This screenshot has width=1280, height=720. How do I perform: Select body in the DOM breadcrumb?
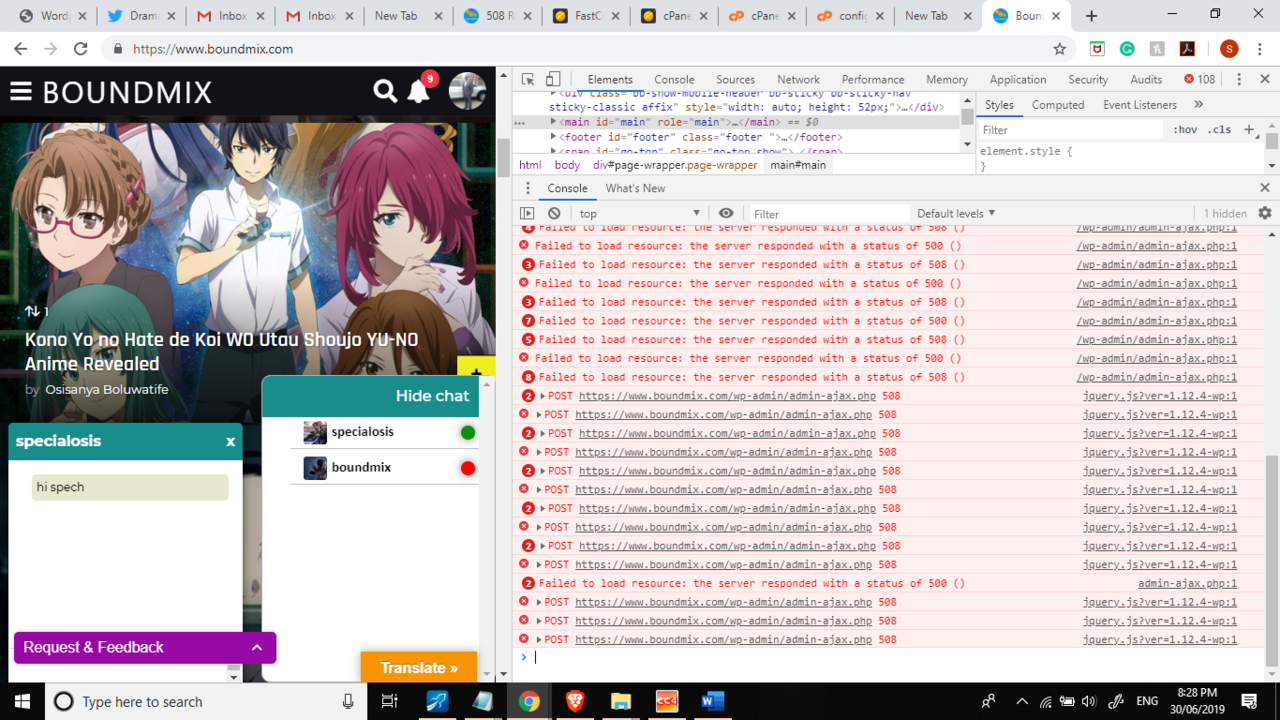point(567,165)
